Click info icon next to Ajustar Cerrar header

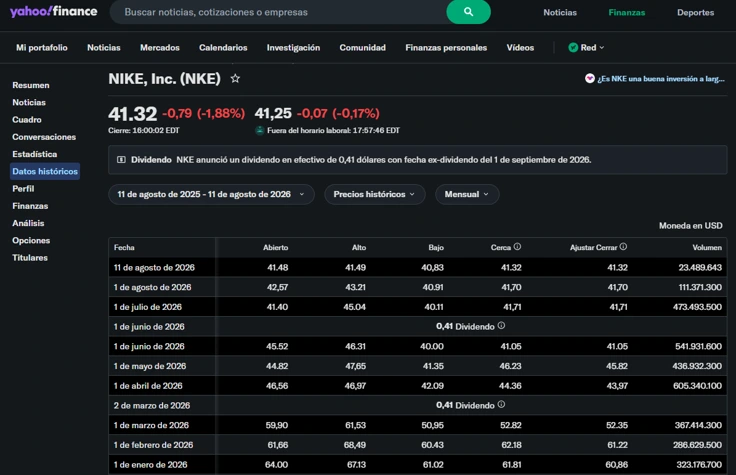coord(623,246)
